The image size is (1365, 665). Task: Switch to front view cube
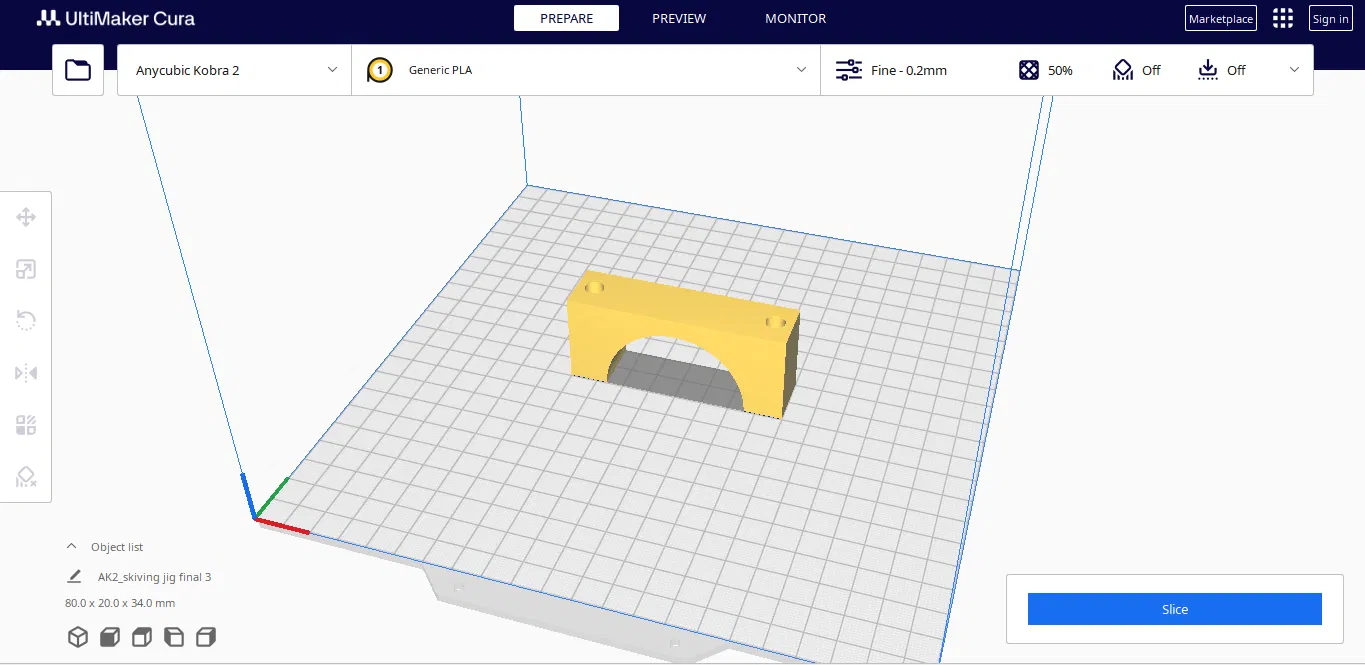coord(110,637)
